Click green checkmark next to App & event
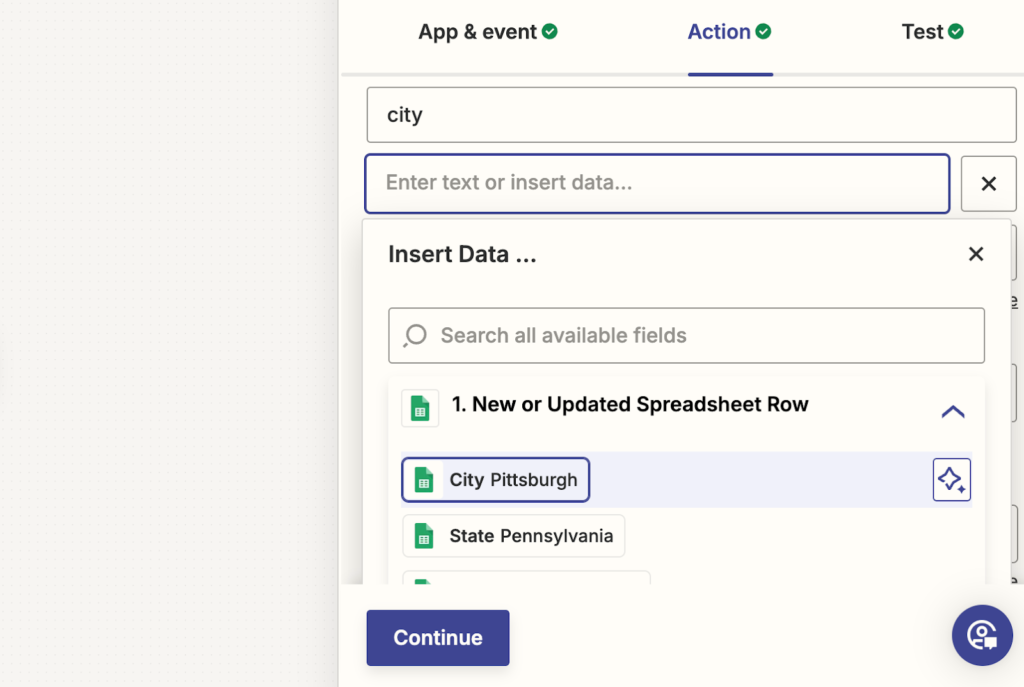Image resolution: width=1024 pixels, height=687 pixels. [x=550, y=32]
